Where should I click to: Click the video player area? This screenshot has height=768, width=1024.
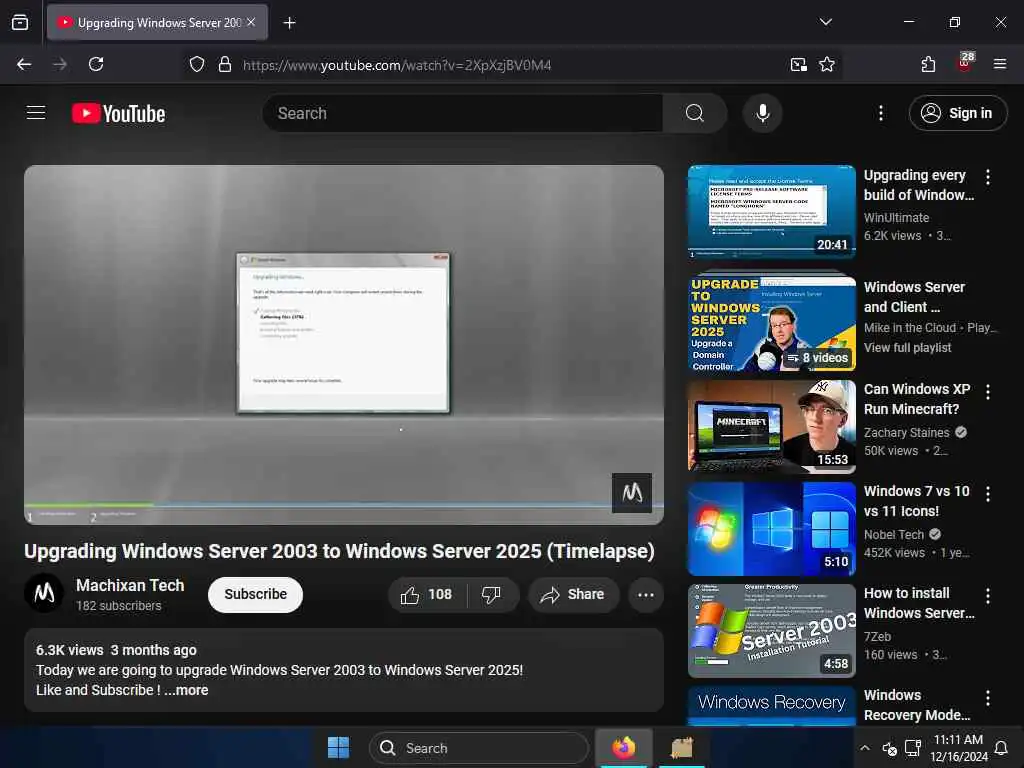344,344
